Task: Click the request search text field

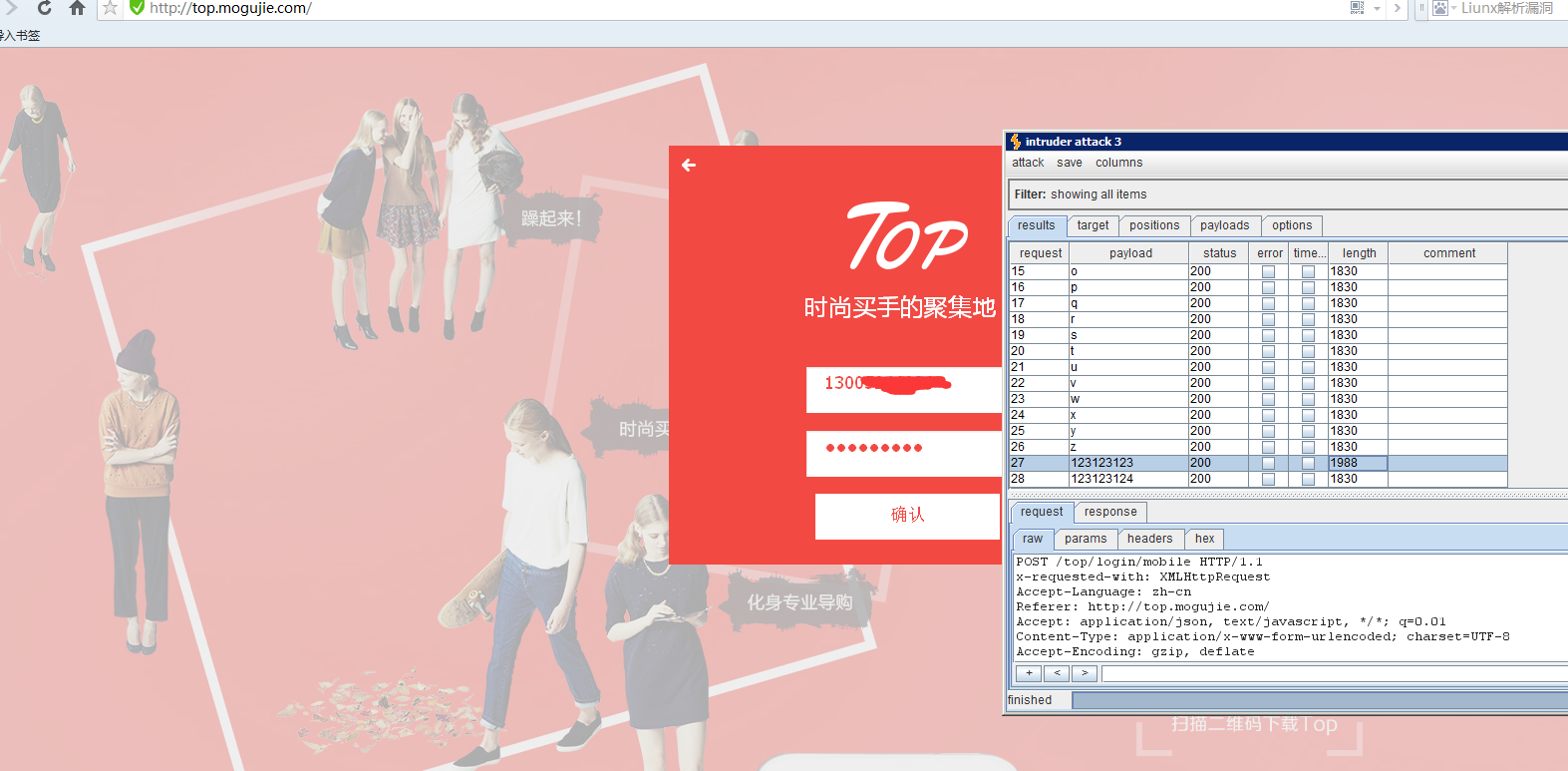Action: pos(1335,673)
